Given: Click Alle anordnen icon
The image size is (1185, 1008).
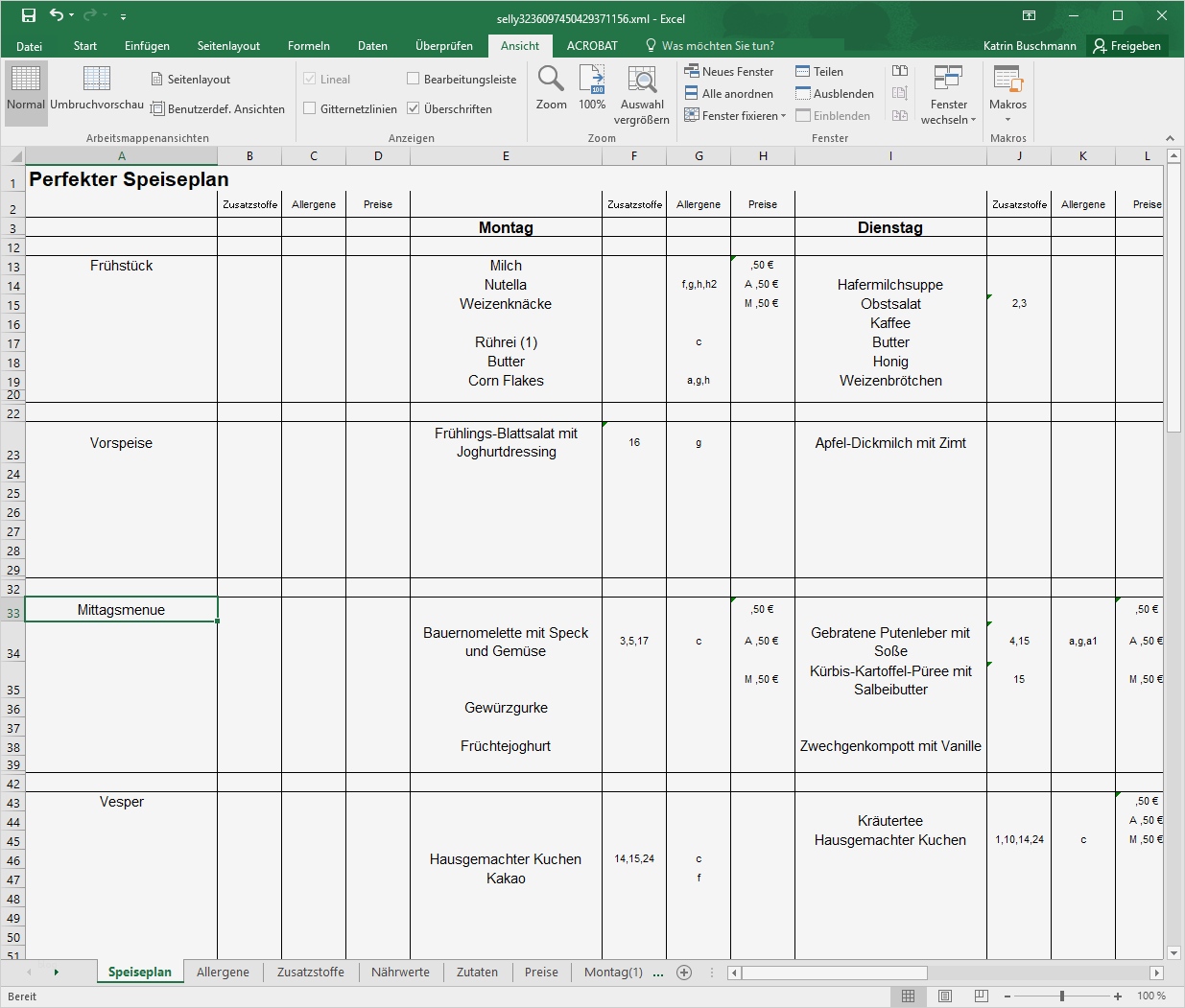Looking at the screenshot, I should 691,94.
